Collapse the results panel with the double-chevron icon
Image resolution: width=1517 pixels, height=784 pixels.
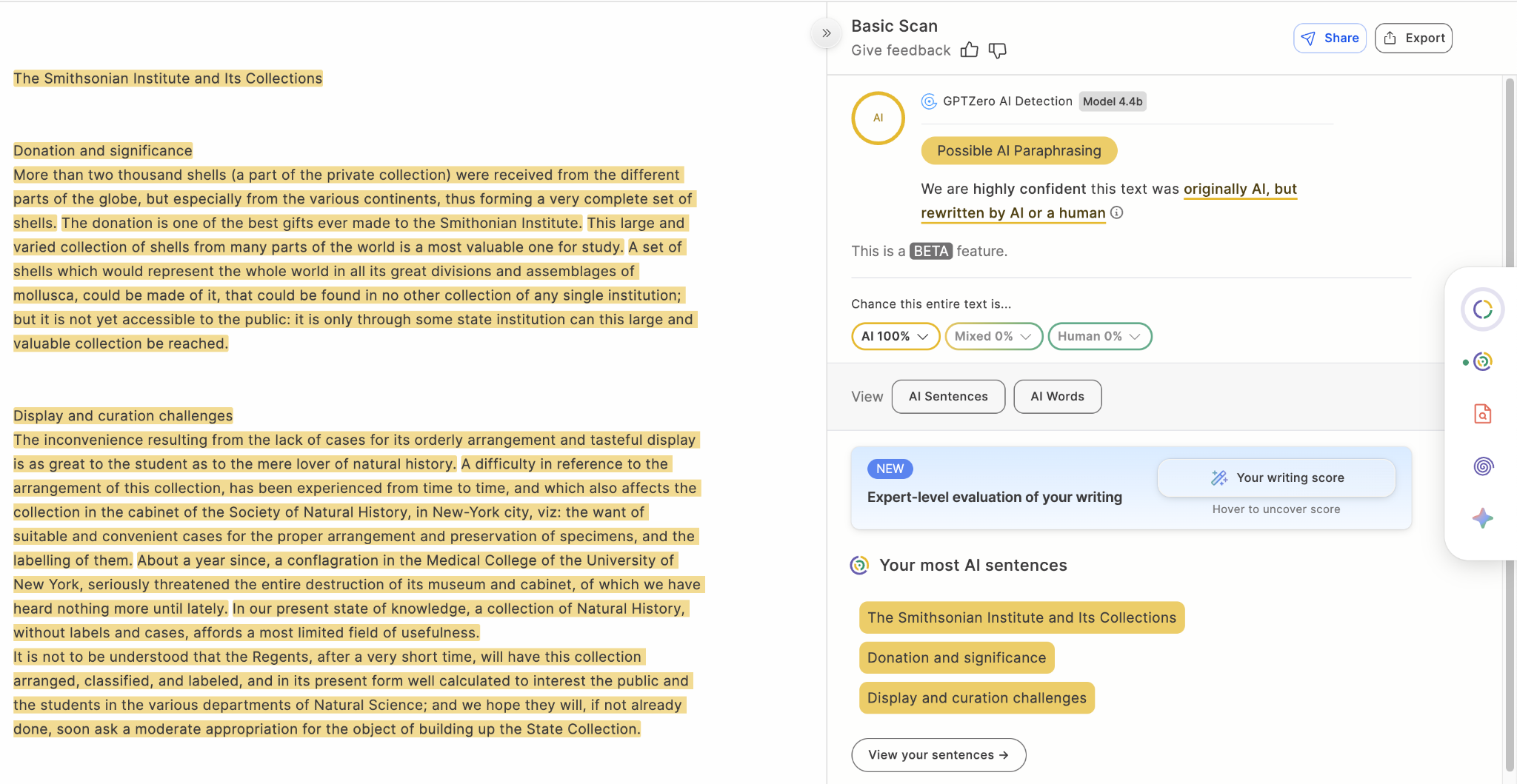click(826, 33)
